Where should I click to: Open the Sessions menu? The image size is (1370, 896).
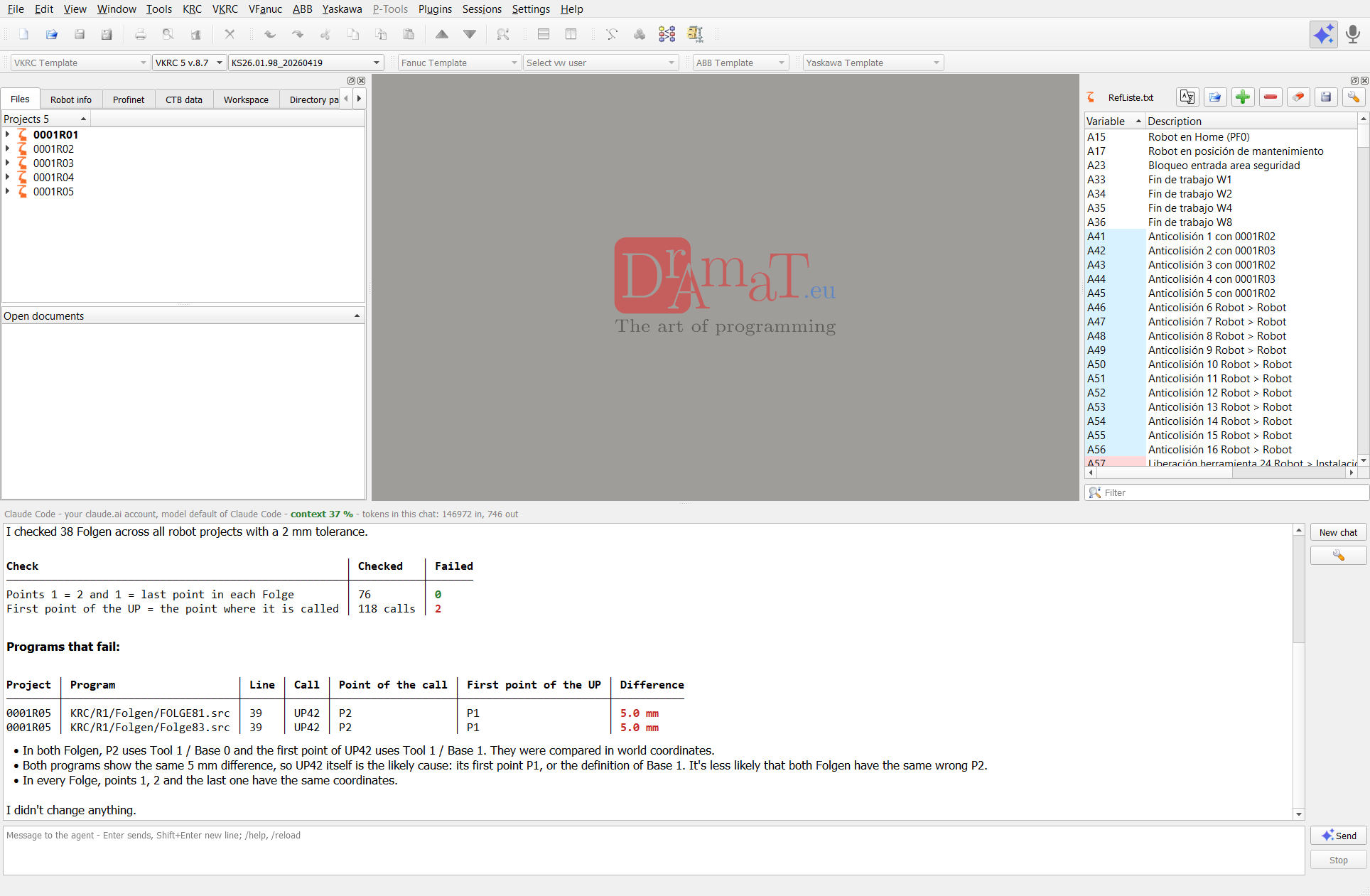click(x=482, y=9)
